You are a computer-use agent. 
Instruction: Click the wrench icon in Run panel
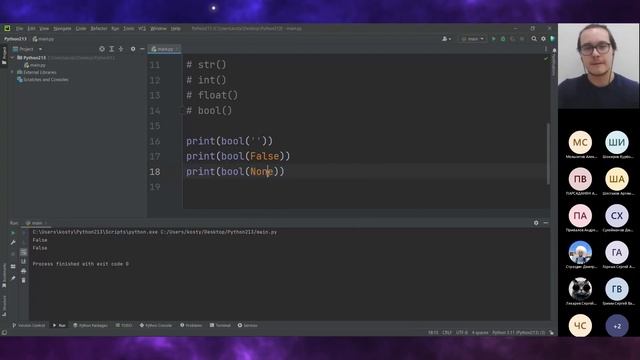pyautogui.click(x=13, y=243)
